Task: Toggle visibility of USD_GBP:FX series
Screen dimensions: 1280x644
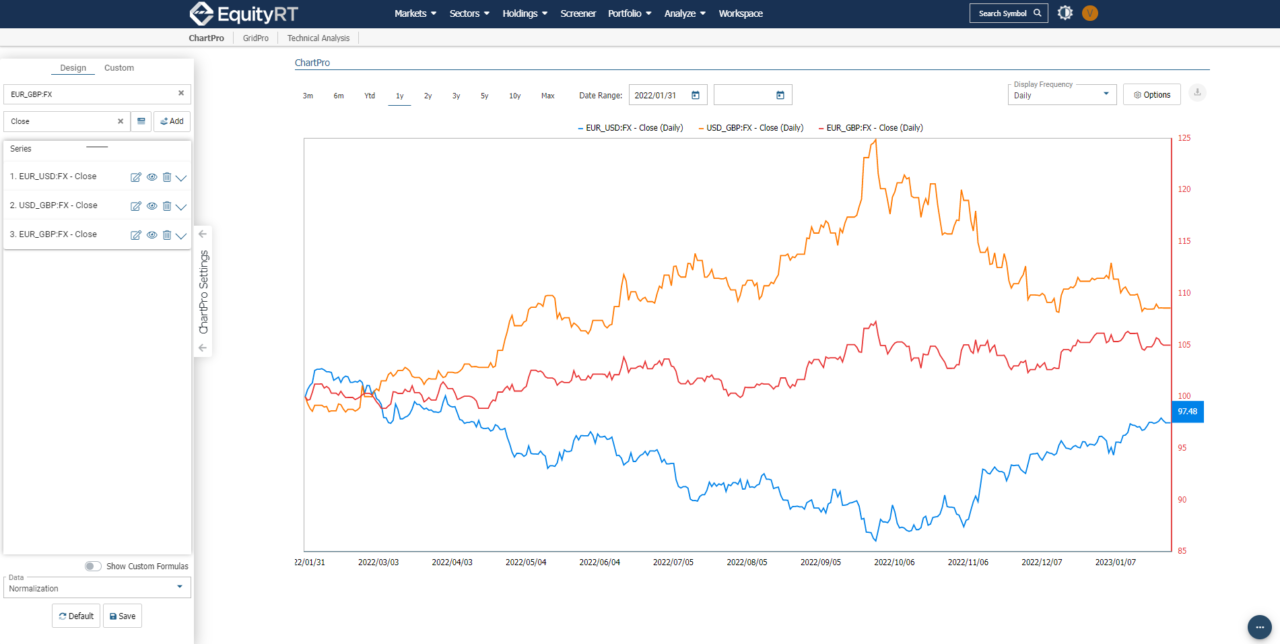Action: coord(151,206)
